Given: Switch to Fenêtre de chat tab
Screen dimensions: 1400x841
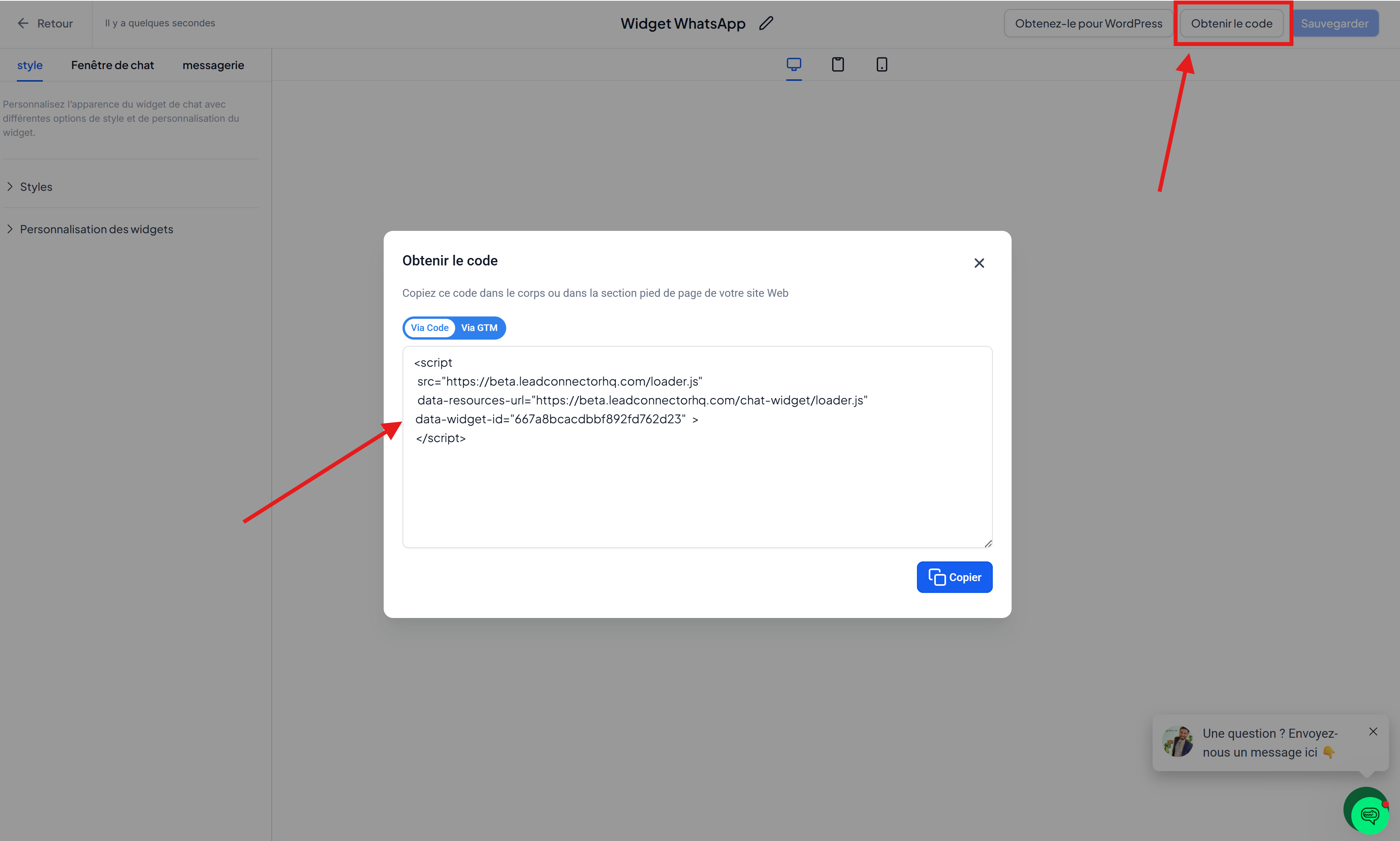Looking at the screenshot, I should point(113,65).
